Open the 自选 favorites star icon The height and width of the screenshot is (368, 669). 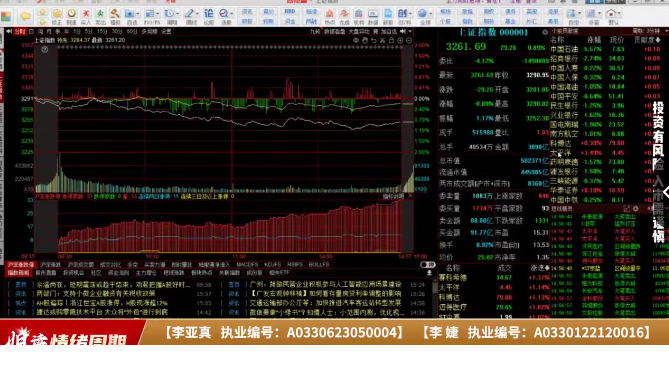point(129,14)
